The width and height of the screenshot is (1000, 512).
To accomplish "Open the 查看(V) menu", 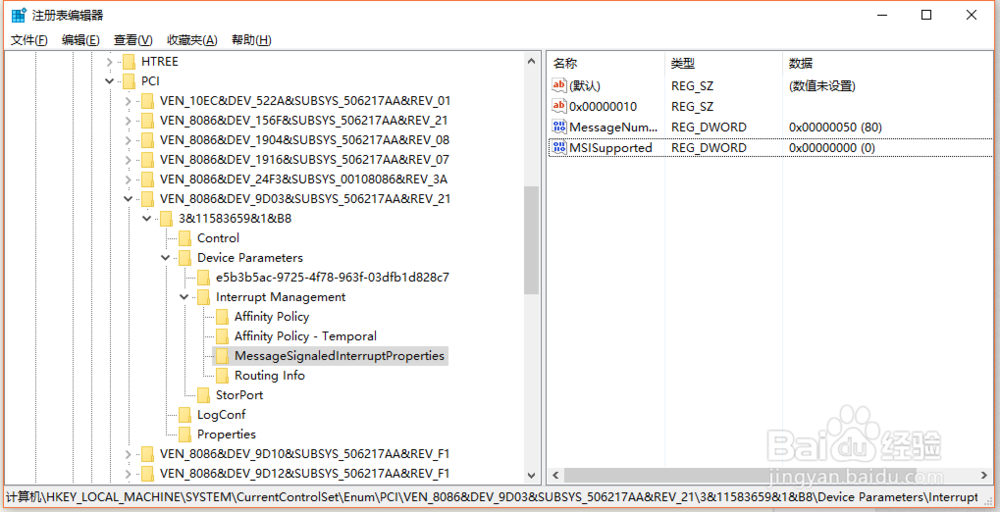I will [133, 40].
